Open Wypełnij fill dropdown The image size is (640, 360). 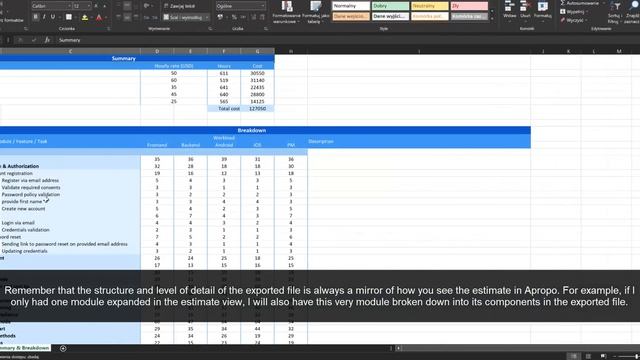click(575, 12)
